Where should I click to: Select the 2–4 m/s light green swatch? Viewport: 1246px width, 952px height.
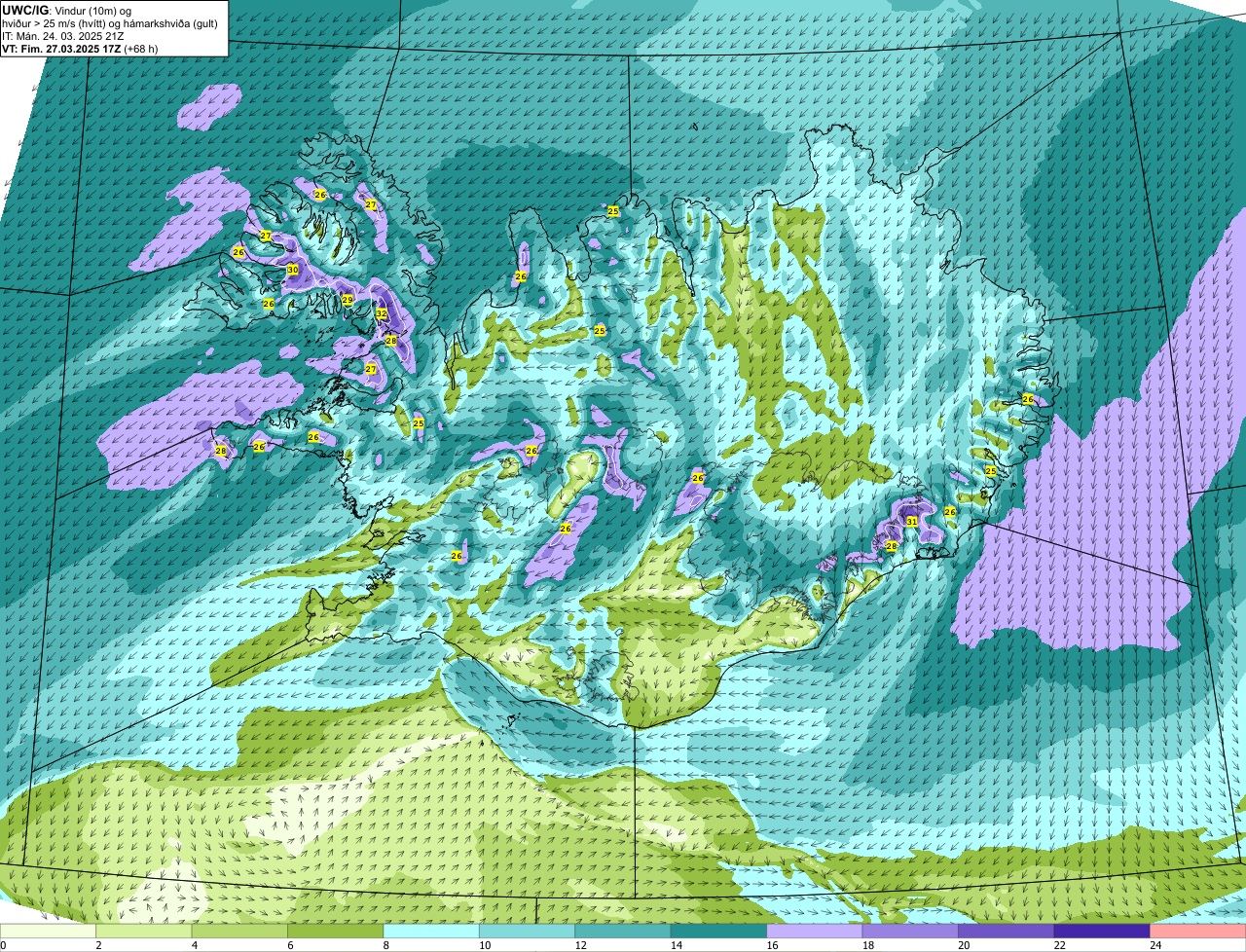[x=144, y=932]
